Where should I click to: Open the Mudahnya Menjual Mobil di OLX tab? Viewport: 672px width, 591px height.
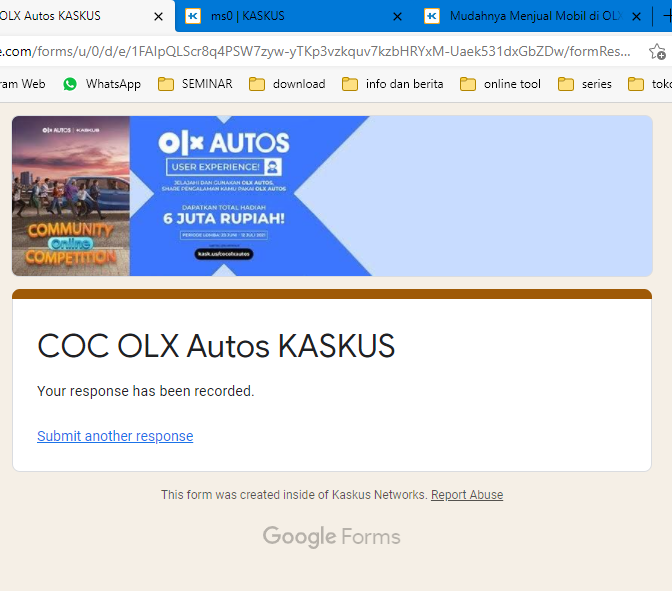(535, 16)
